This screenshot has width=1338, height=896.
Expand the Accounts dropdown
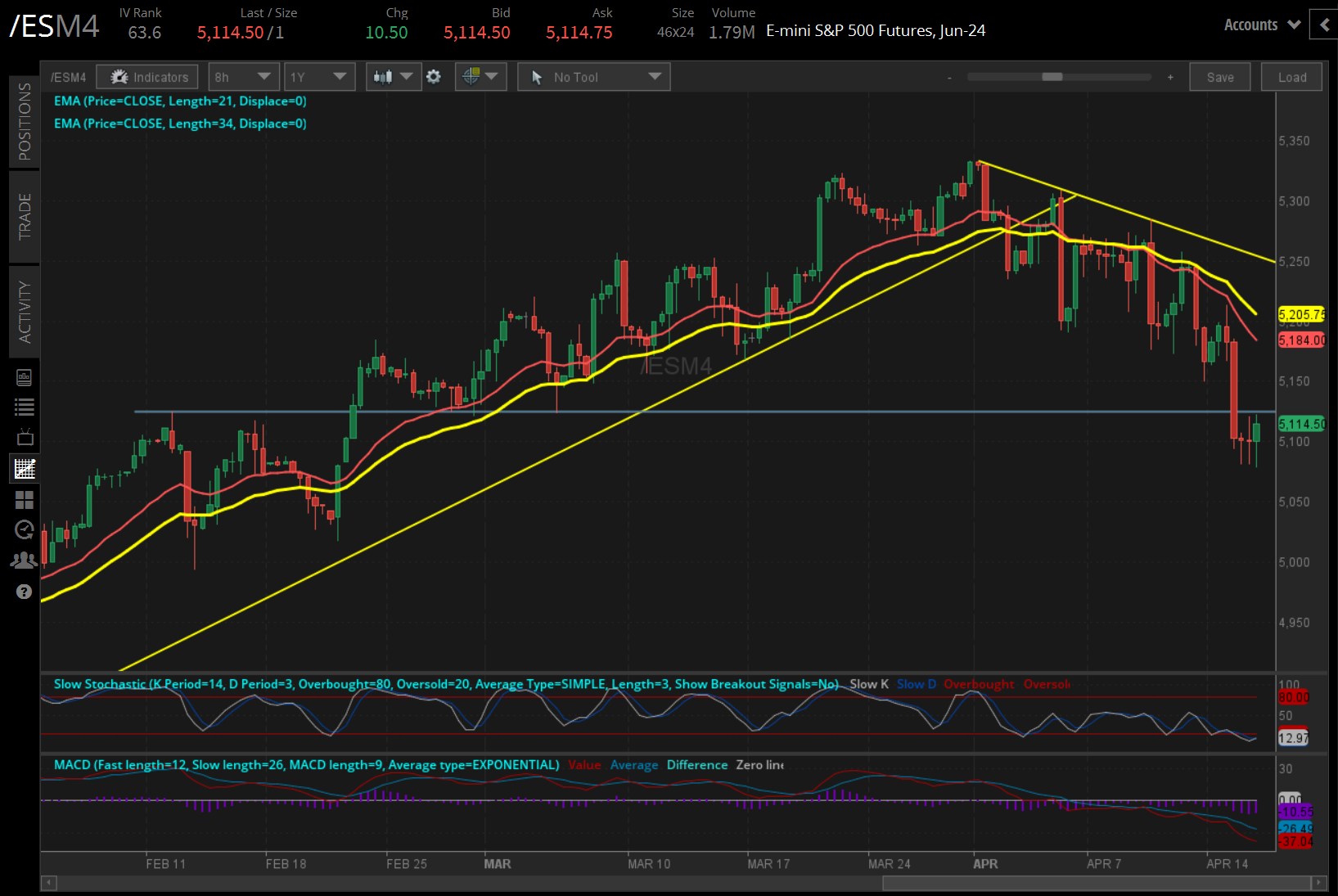point(1262,25)
